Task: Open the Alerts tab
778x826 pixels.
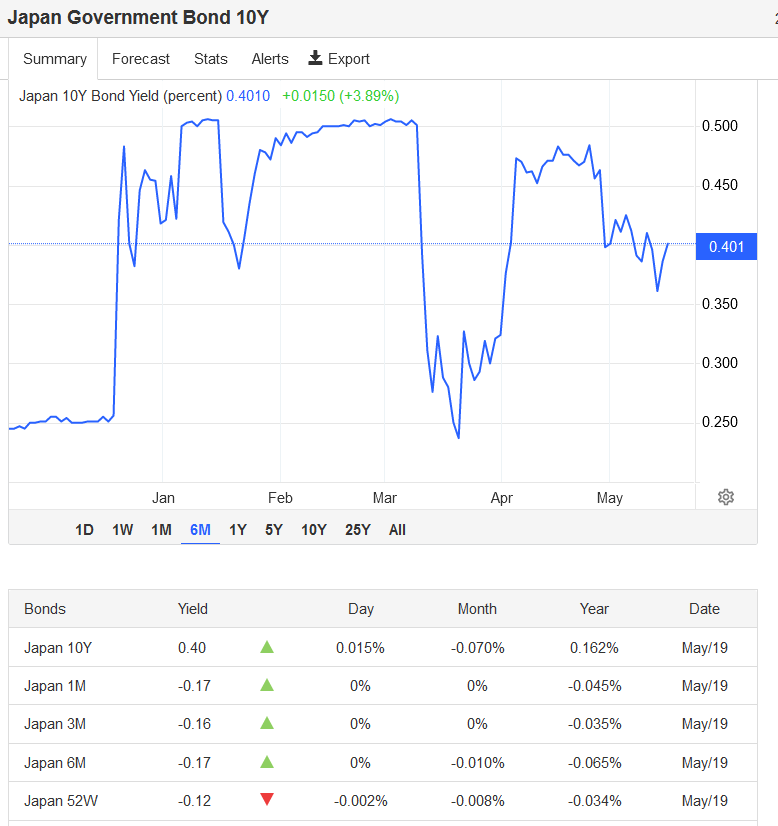Action: tap(270, 58)
